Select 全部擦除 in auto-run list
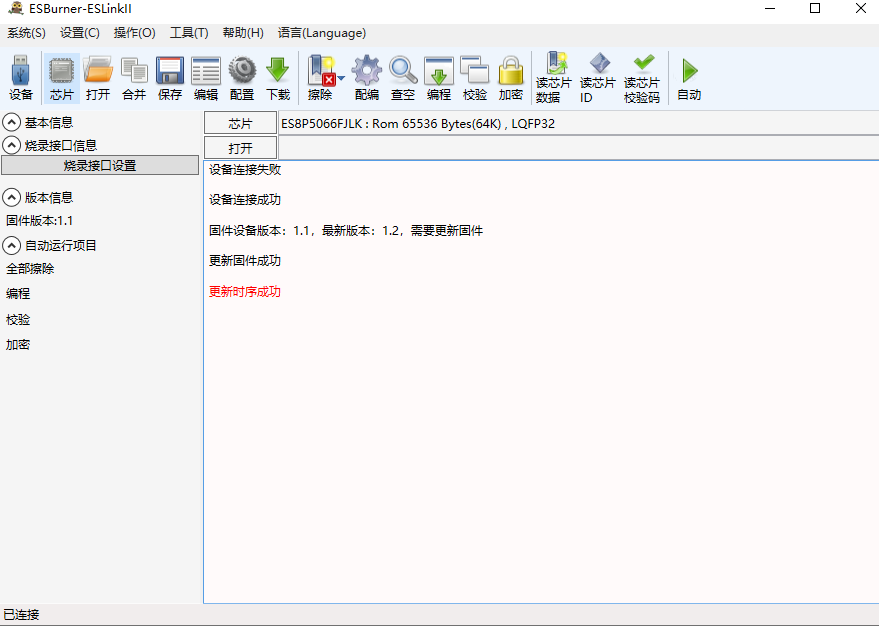Screen dimensions: 879x626 (x=30, y=269)
